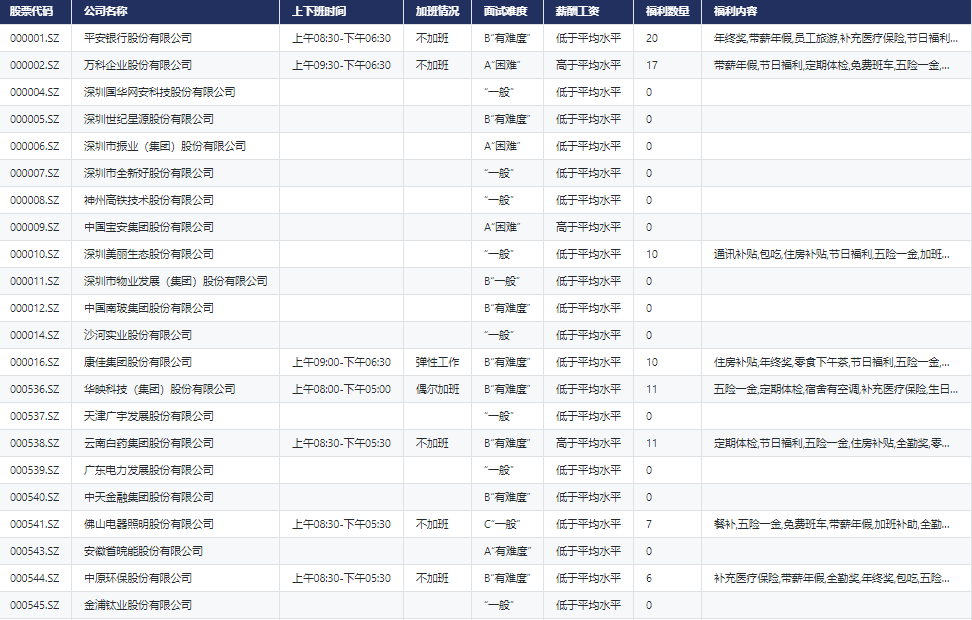Click welfare count 17 cell
Screen dimensions: 972x620
tap(652, 65)
